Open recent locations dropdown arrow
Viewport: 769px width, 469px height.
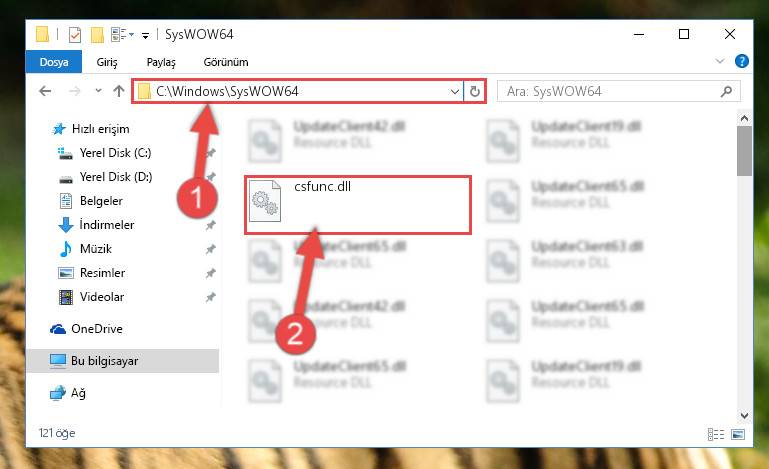(98, 90)
